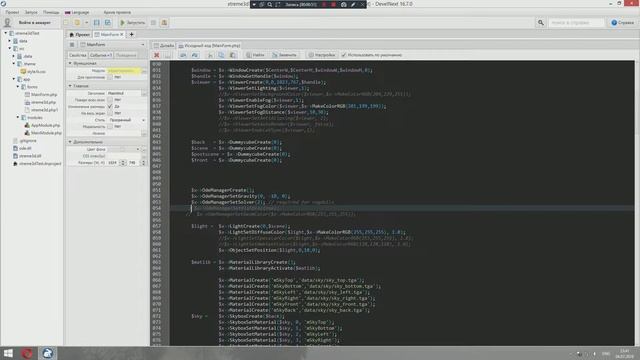Screen dimensions: 640x360
Task: Click the cut scissors icon in the editor toolbar
Action: 210,55
